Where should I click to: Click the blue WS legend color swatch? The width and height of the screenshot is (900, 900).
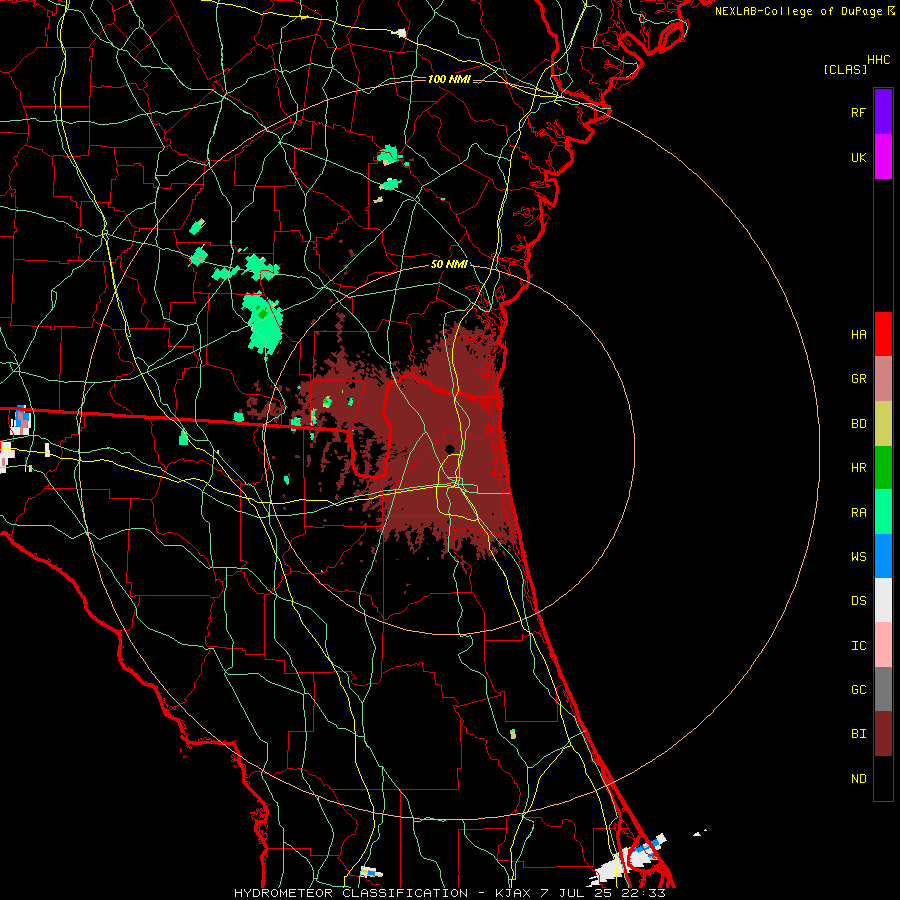point(883,556)
